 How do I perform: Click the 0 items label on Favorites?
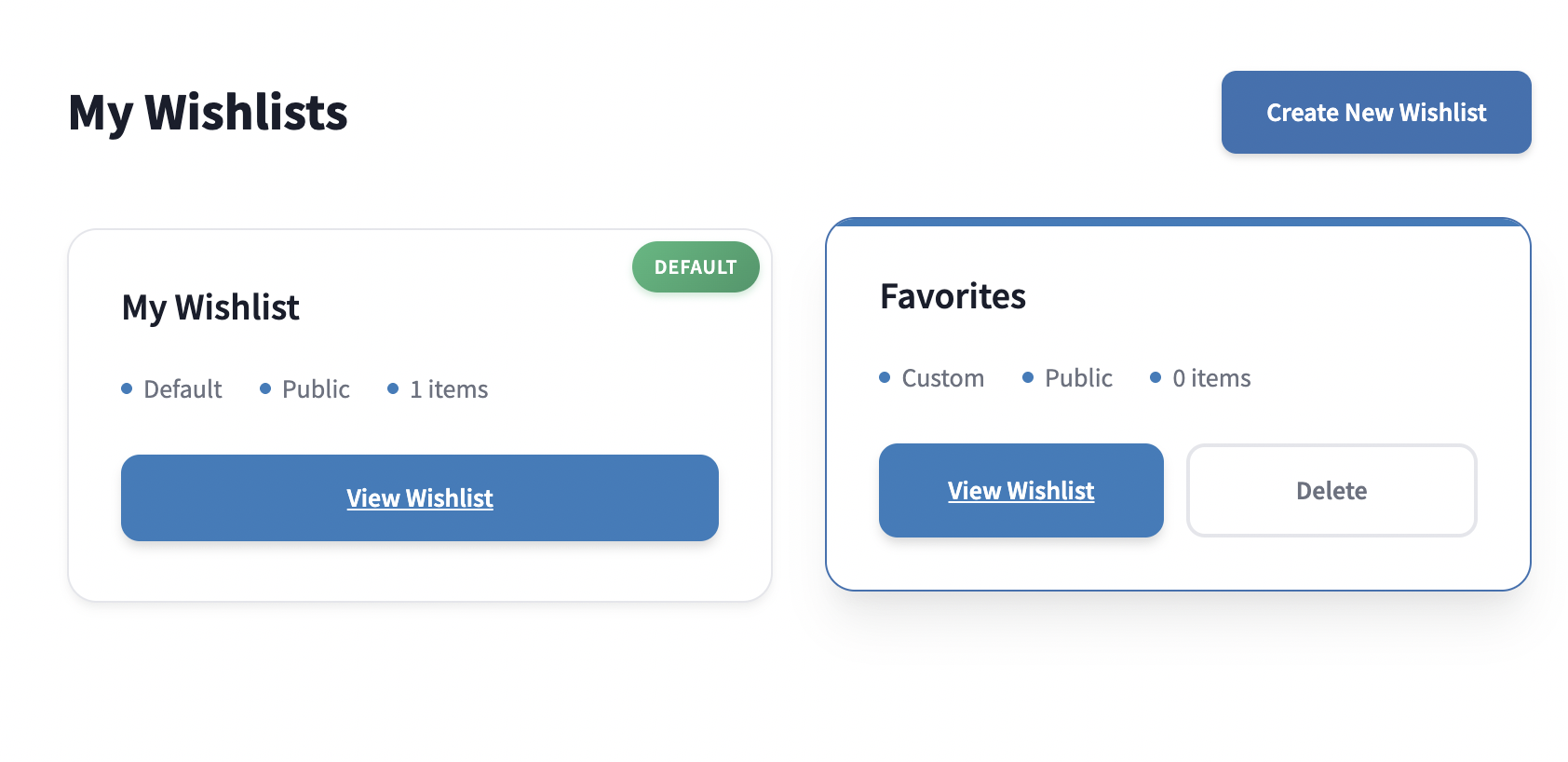click(1212, 378)
